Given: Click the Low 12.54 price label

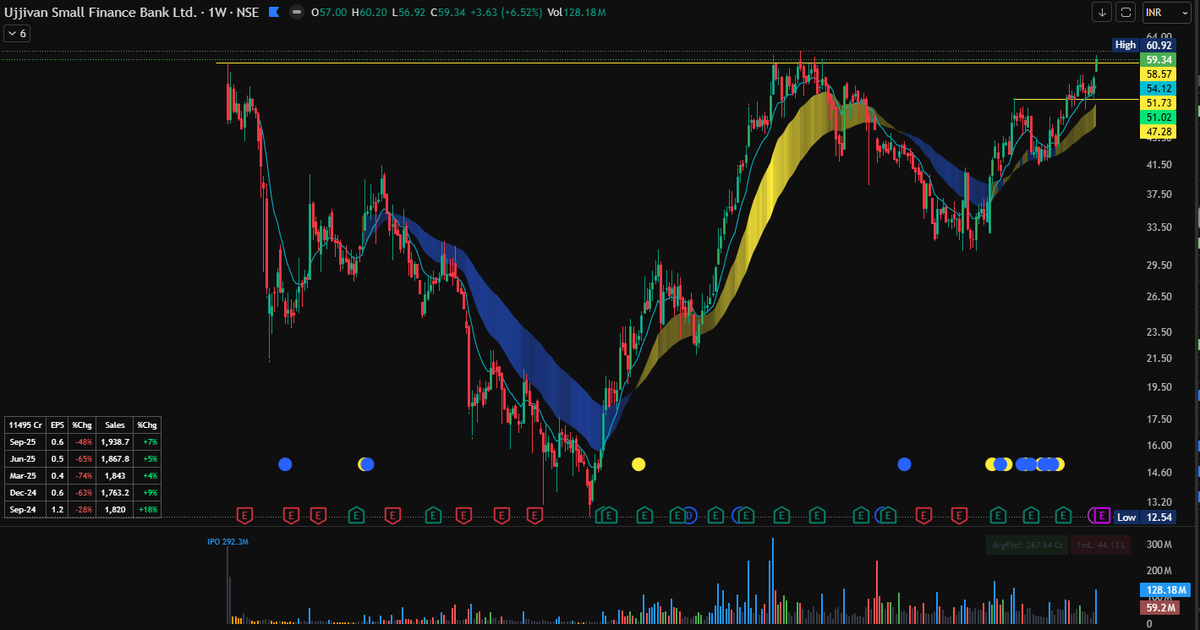Looking at the screenshot, I should click(1144, 517).
